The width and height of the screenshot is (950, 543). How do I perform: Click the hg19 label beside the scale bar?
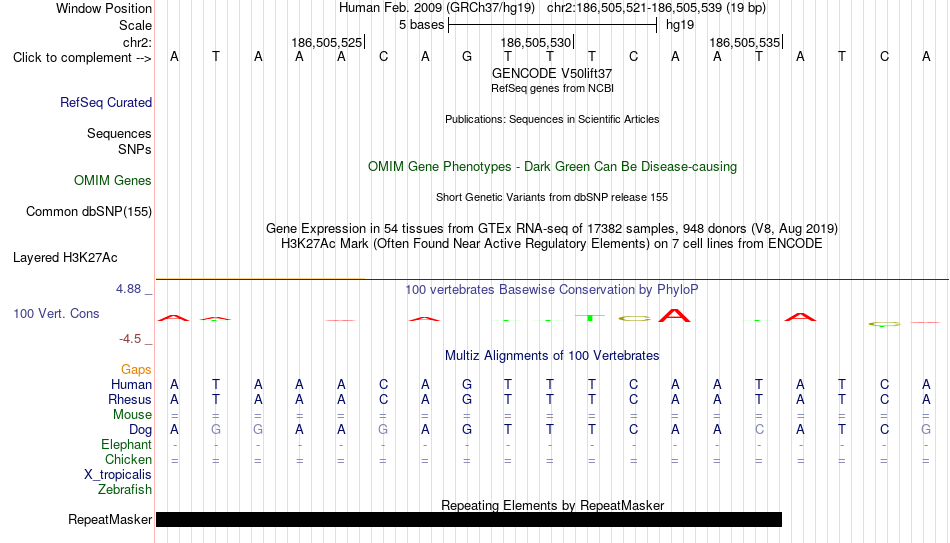pos(680,25)
